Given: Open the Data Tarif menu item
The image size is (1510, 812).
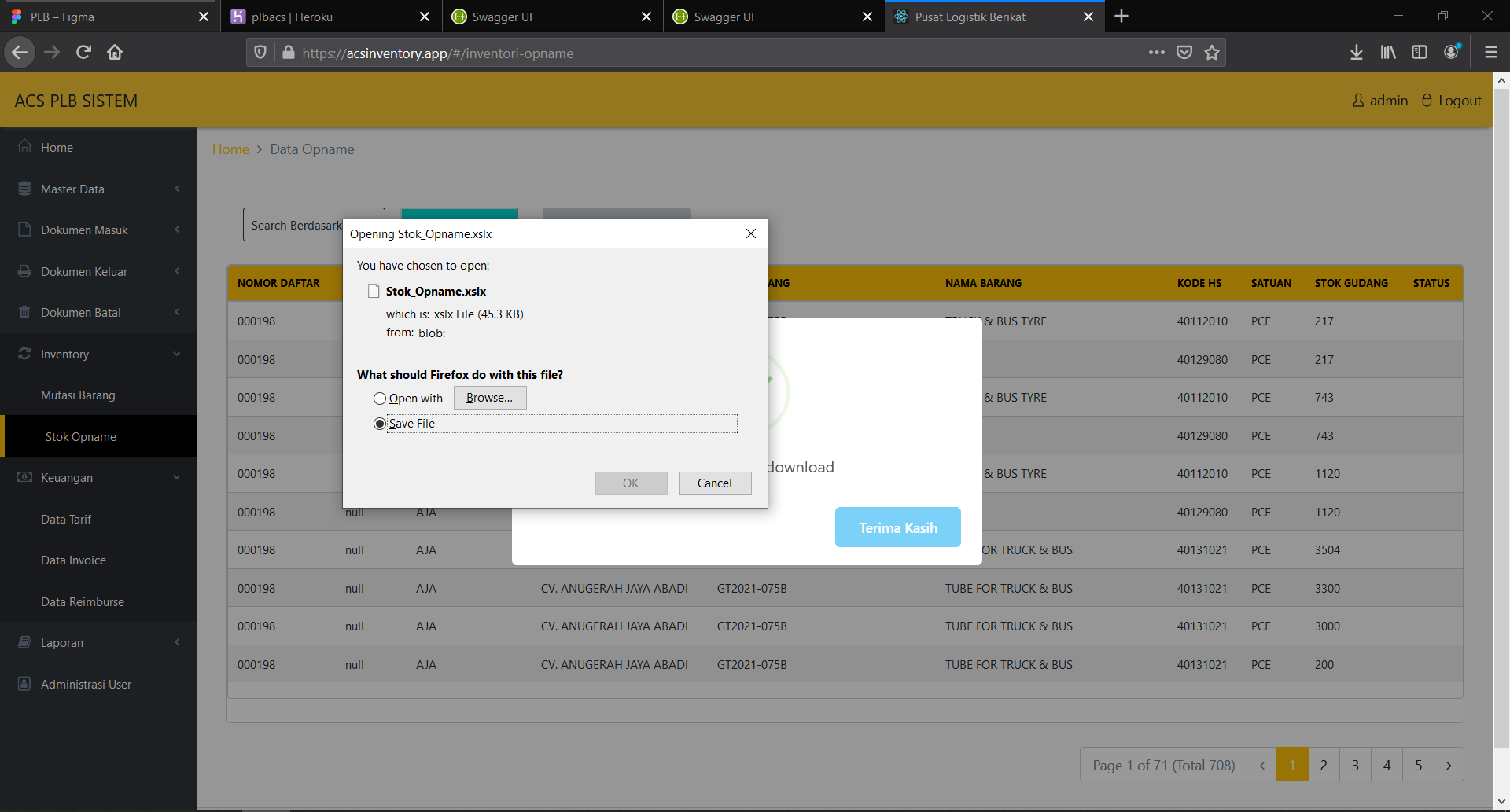Looking at the screenshot, I should pos(98,520).
